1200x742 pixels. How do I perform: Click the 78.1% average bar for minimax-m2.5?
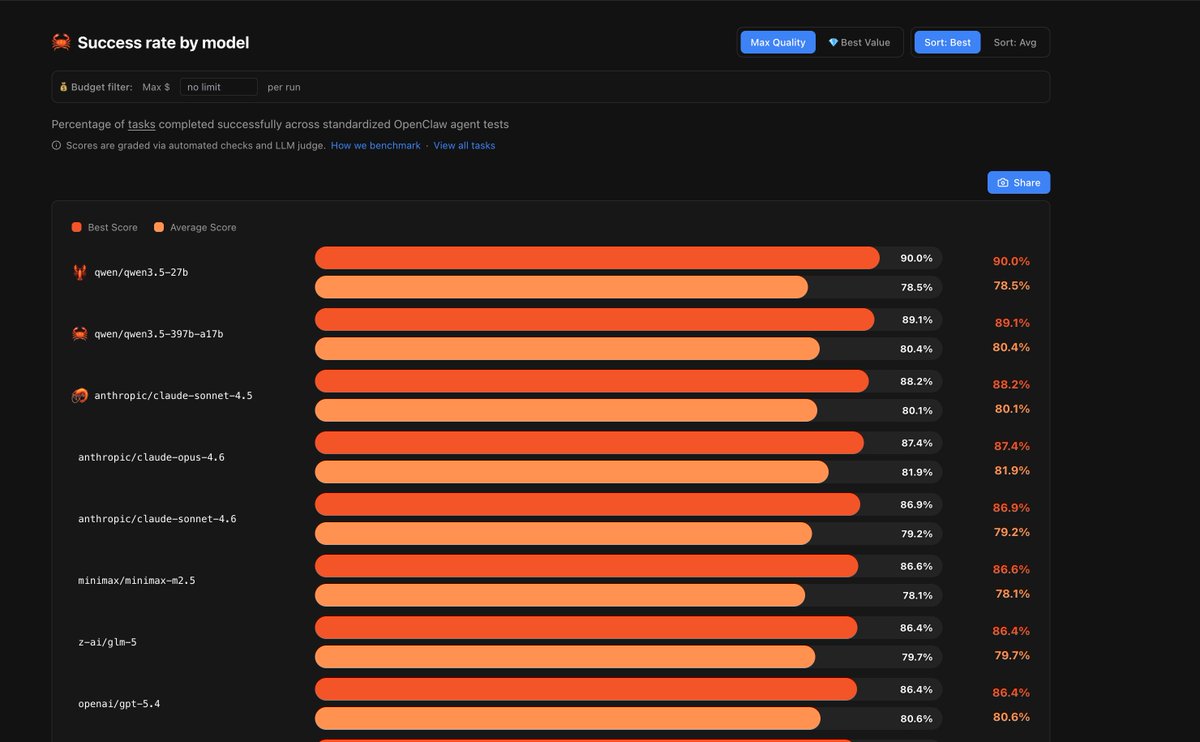[560, 595]
